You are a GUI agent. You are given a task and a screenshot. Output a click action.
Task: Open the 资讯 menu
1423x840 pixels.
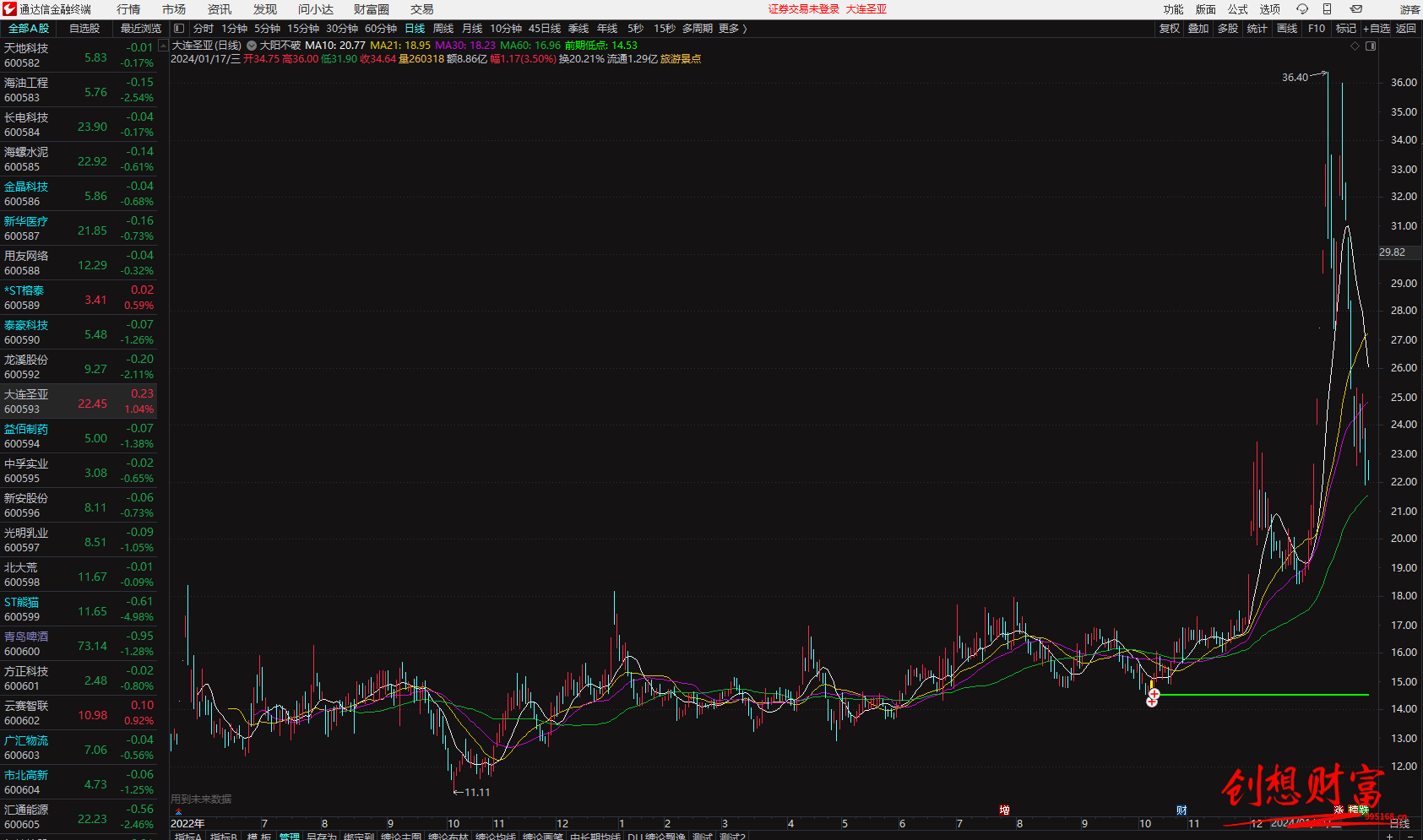coord(220,9)
